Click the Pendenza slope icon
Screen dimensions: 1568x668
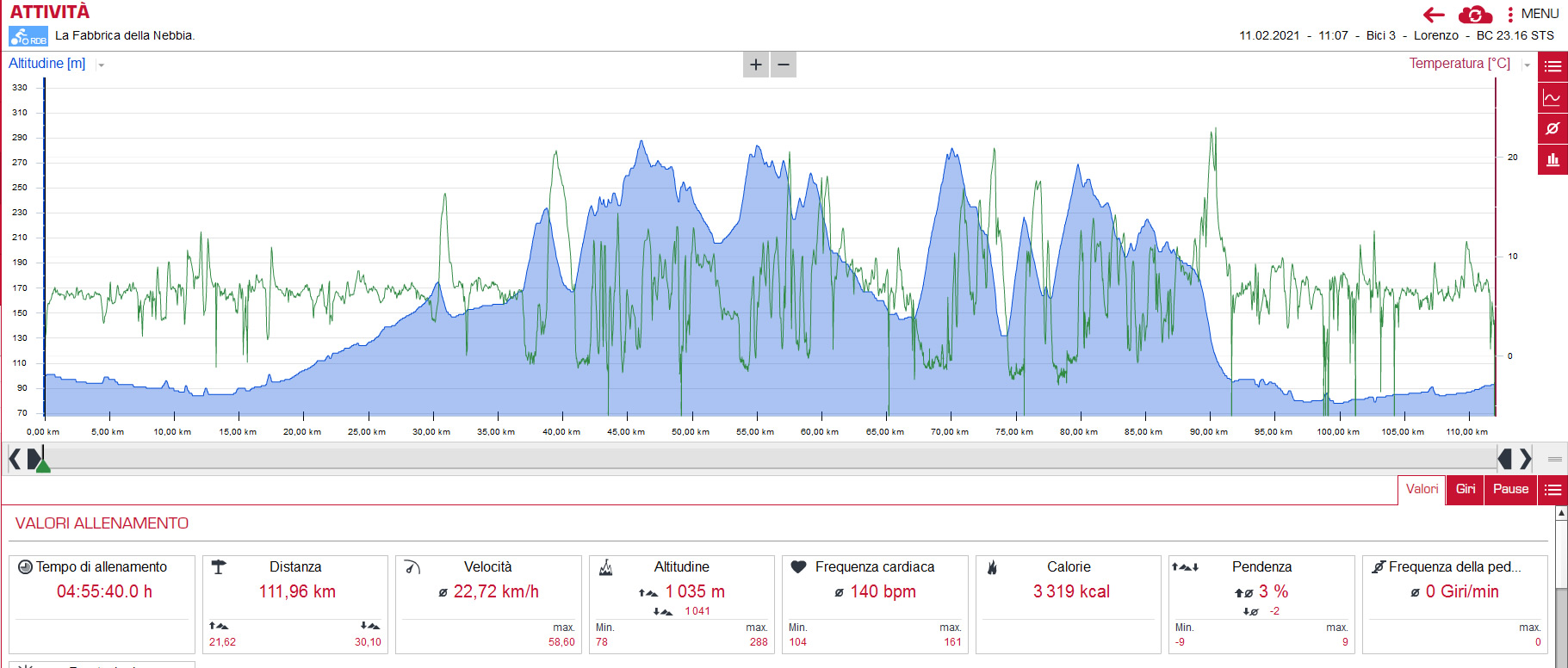click(1185, 566)
